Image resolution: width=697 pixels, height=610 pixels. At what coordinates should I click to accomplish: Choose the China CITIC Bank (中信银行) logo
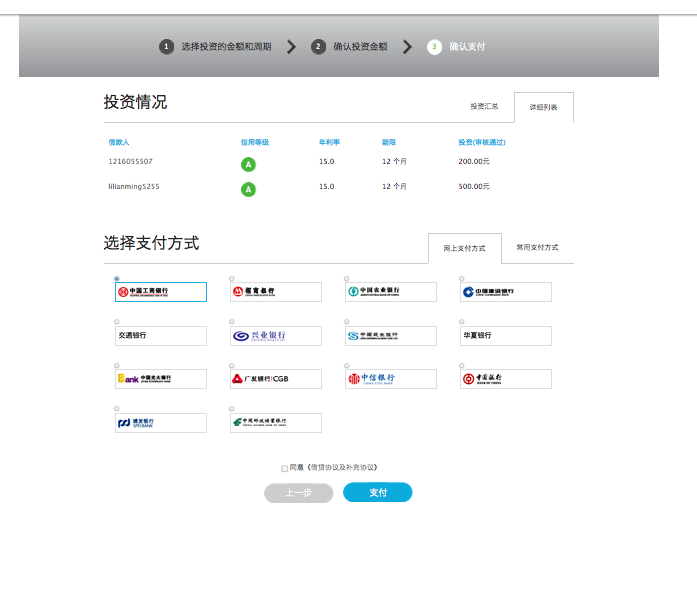coord(390,379)
